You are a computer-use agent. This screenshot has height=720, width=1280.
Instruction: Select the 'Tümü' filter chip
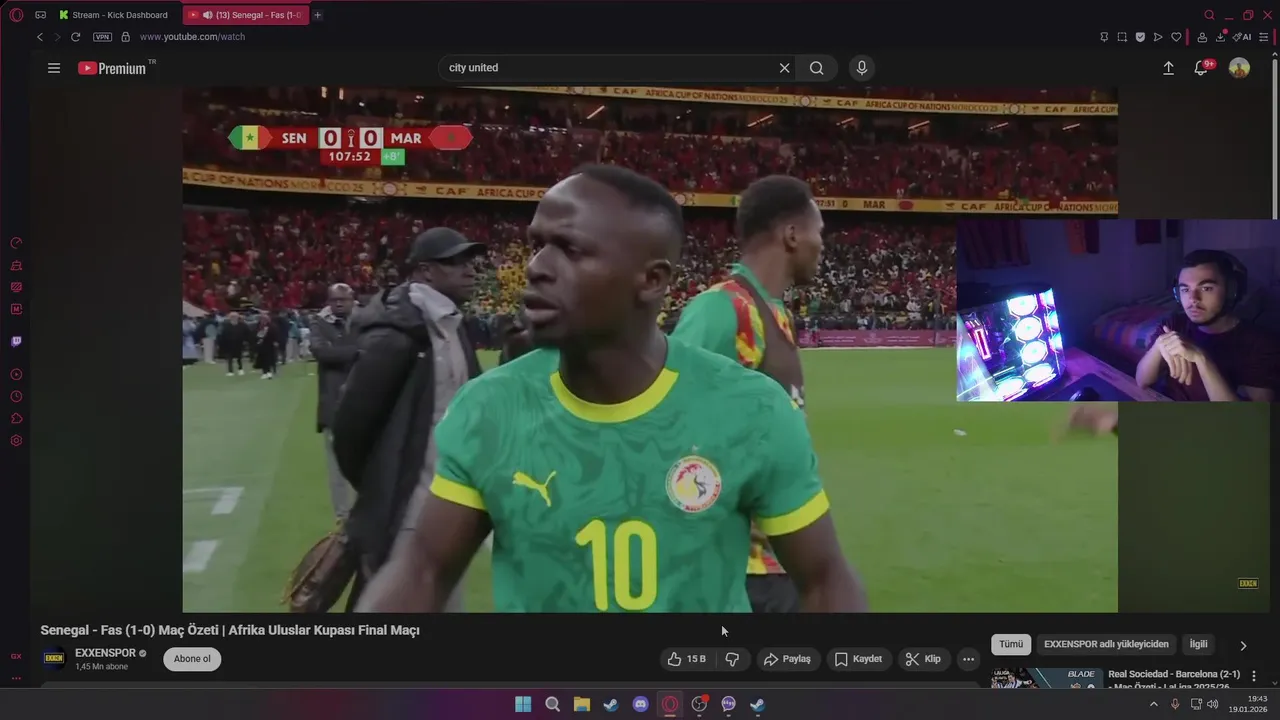point(1011,644)
